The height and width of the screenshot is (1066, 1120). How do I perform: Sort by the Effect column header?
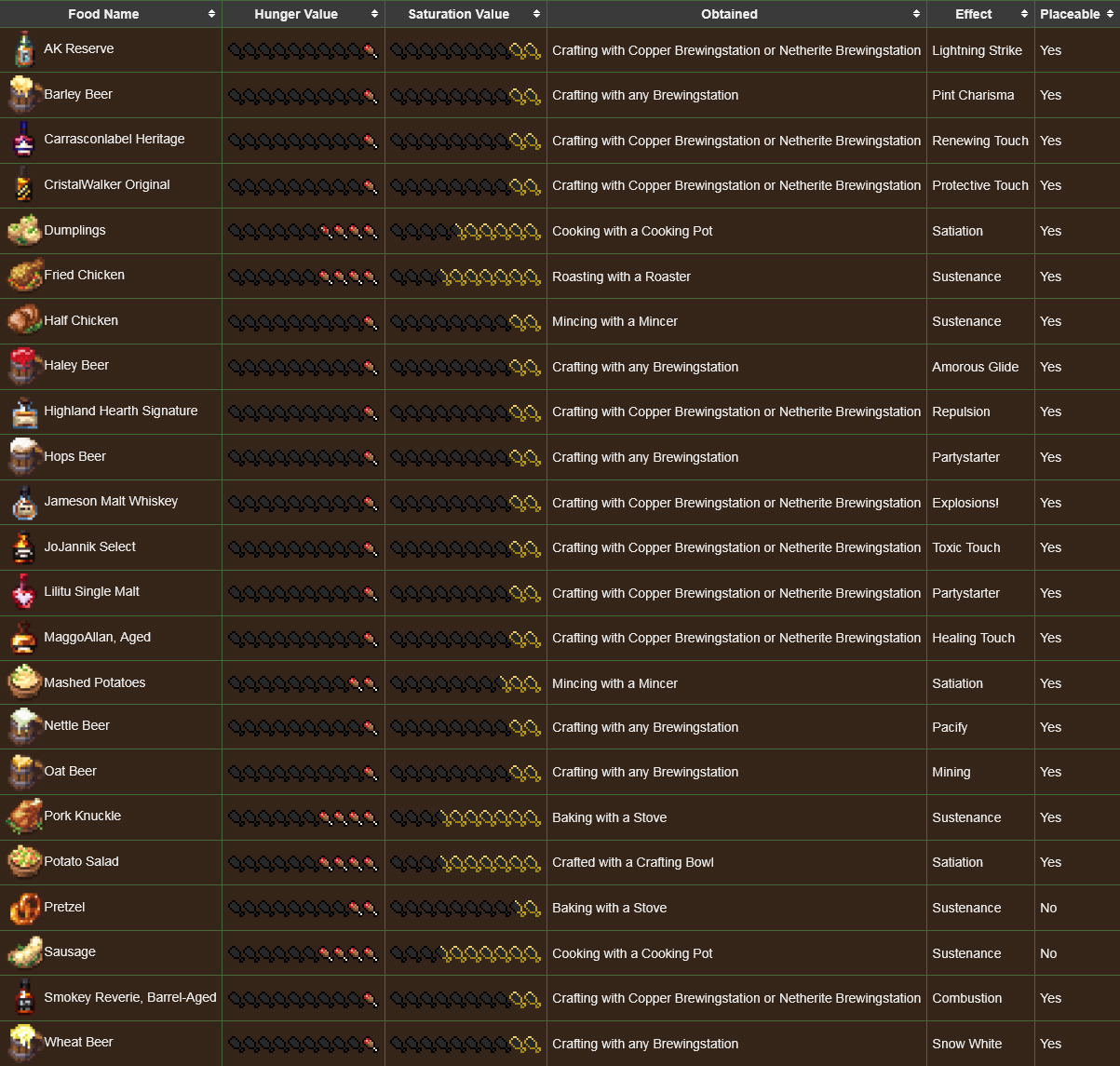click(x=1024, y=14)
